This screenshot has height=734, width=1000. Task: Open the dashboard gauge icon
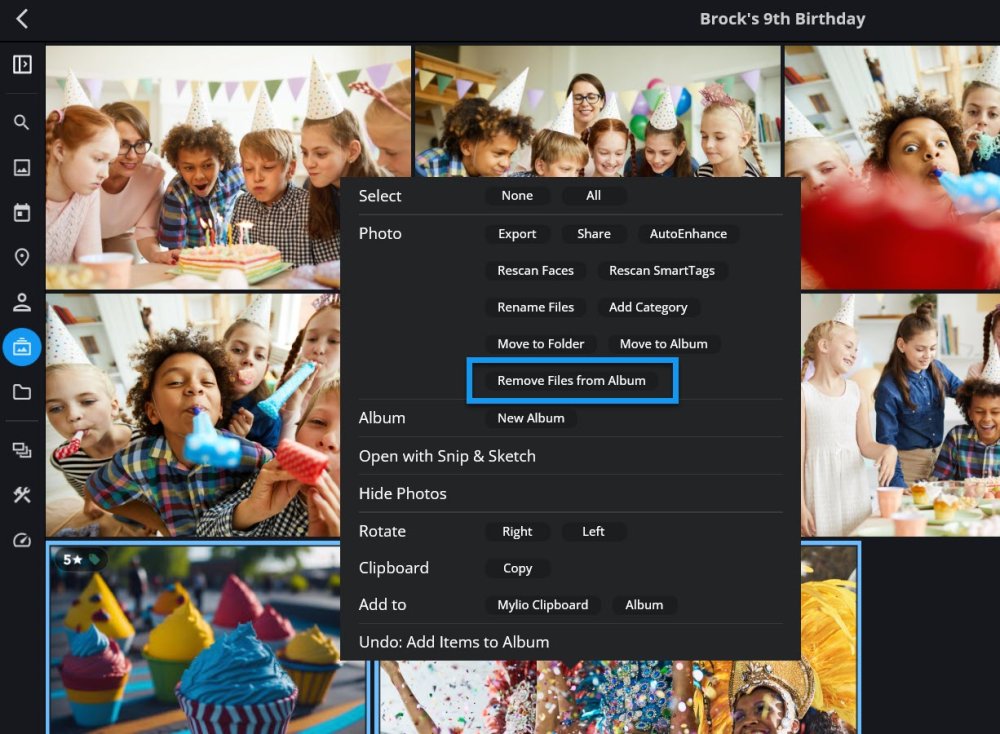click(22, 540)
